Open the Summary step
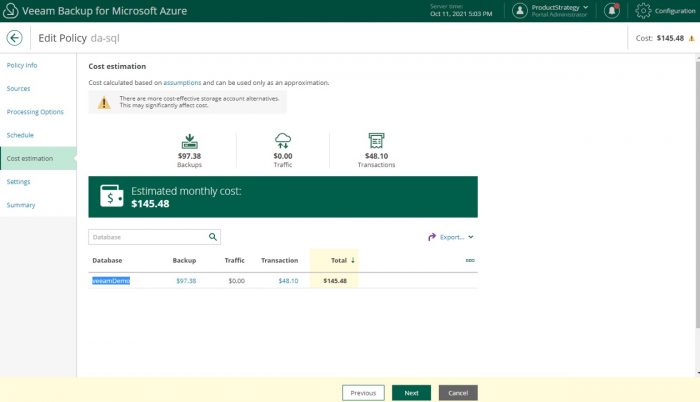The width and height of the screenshot is (700, 402). coord(21,205)
